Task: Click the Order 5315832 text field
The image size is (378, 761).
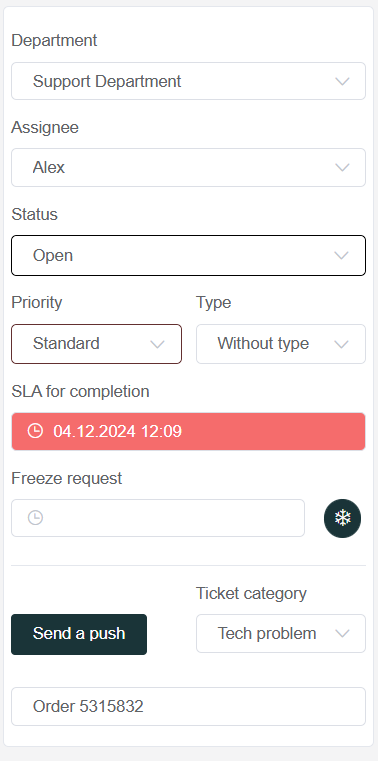Action: tap(188, 706)
